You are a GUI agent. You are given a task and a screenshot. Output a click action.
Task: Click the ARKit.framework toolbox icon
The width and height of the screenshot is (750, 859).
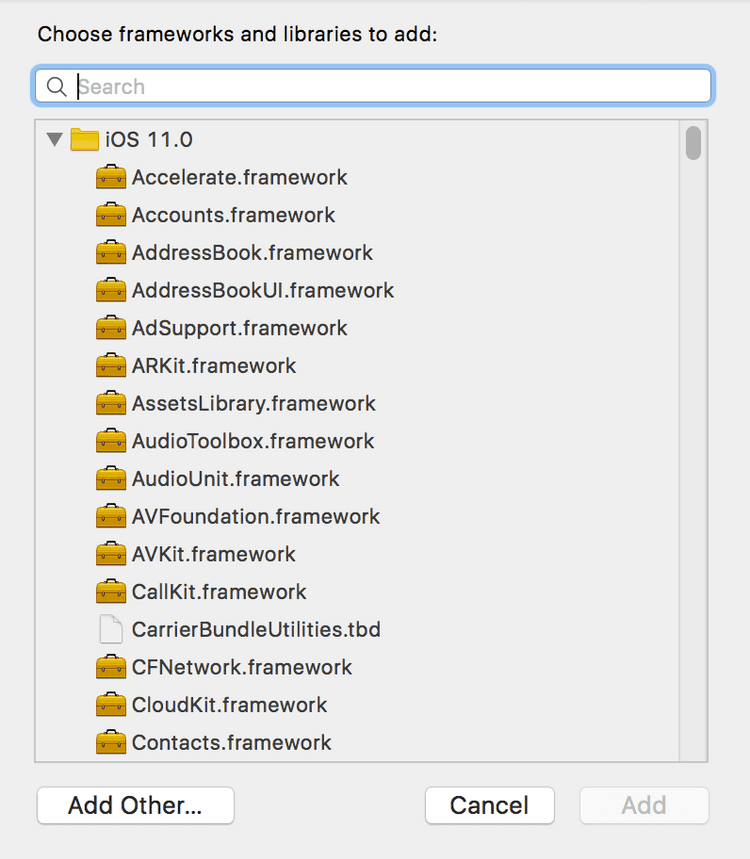111,365
